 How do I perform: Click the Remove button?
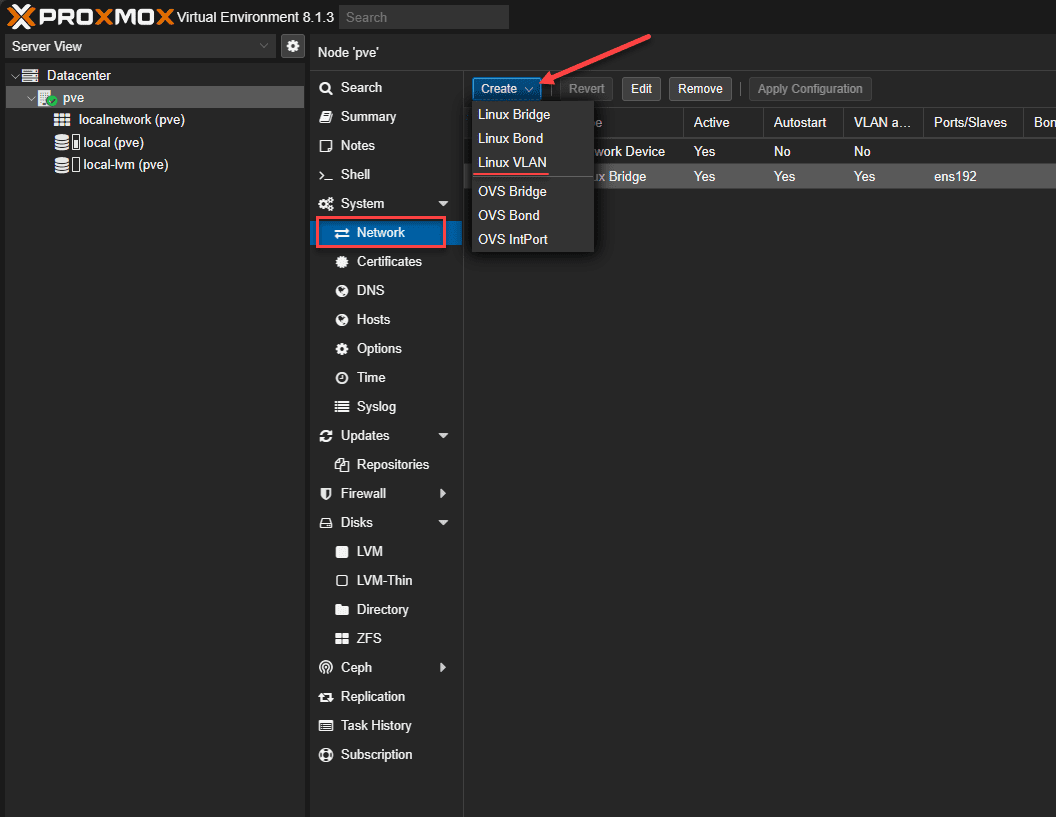(x=700, y=89)
